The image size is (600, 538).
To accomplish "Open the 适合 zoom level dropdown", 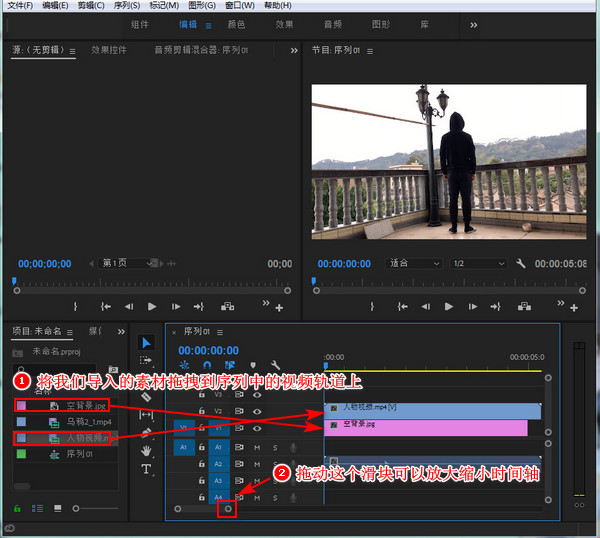I will 414,263.
